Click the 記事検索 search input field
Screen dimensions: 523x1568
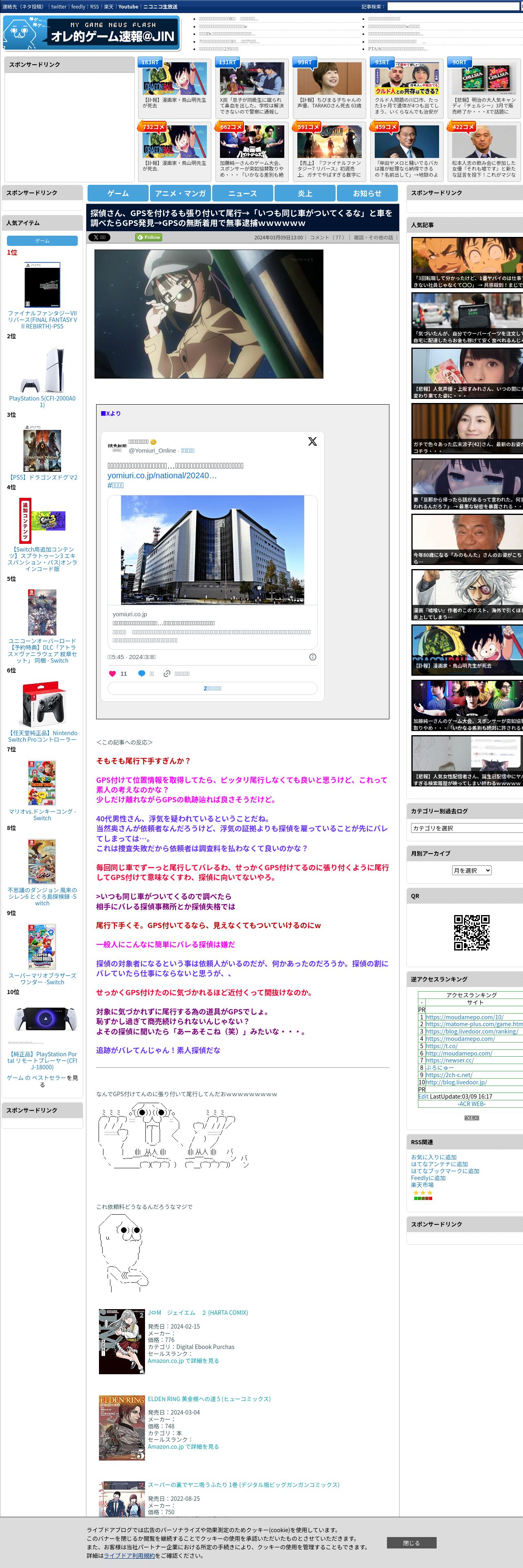[453, 7]
